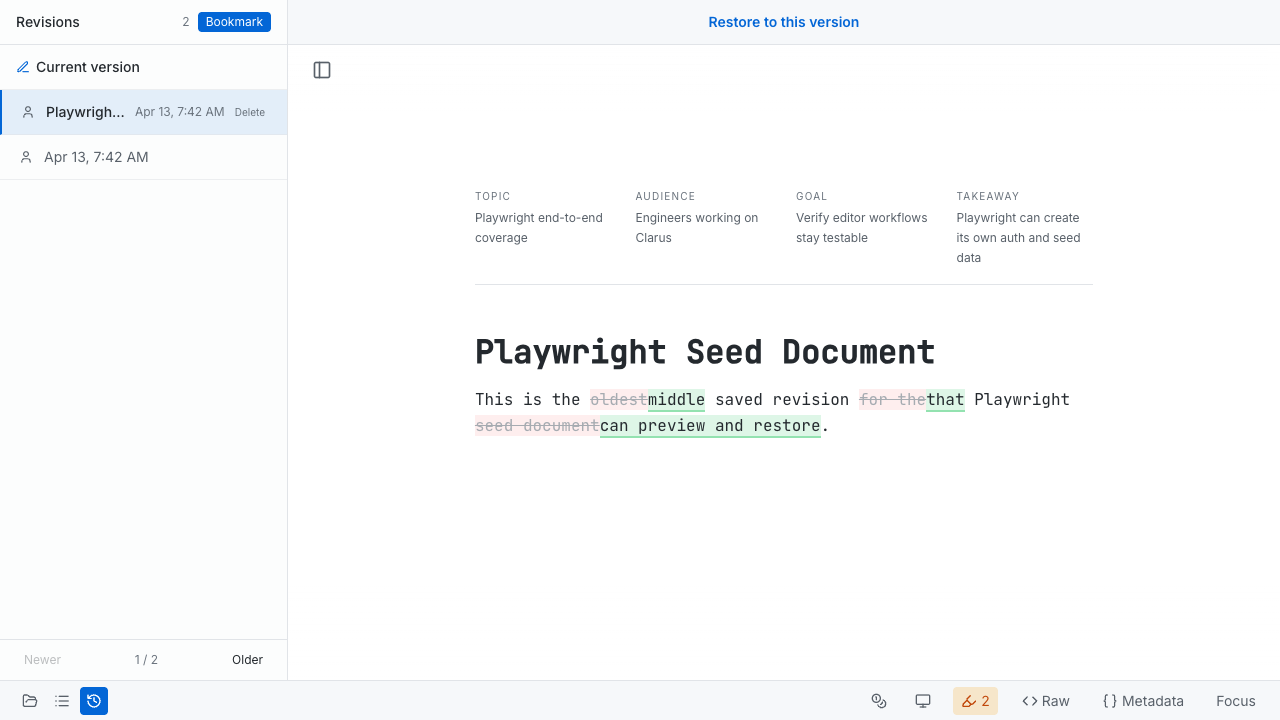Viewport: 1280px width, 720px height.
Task: Click the revision count '2' in header
Action: [185, 22]
